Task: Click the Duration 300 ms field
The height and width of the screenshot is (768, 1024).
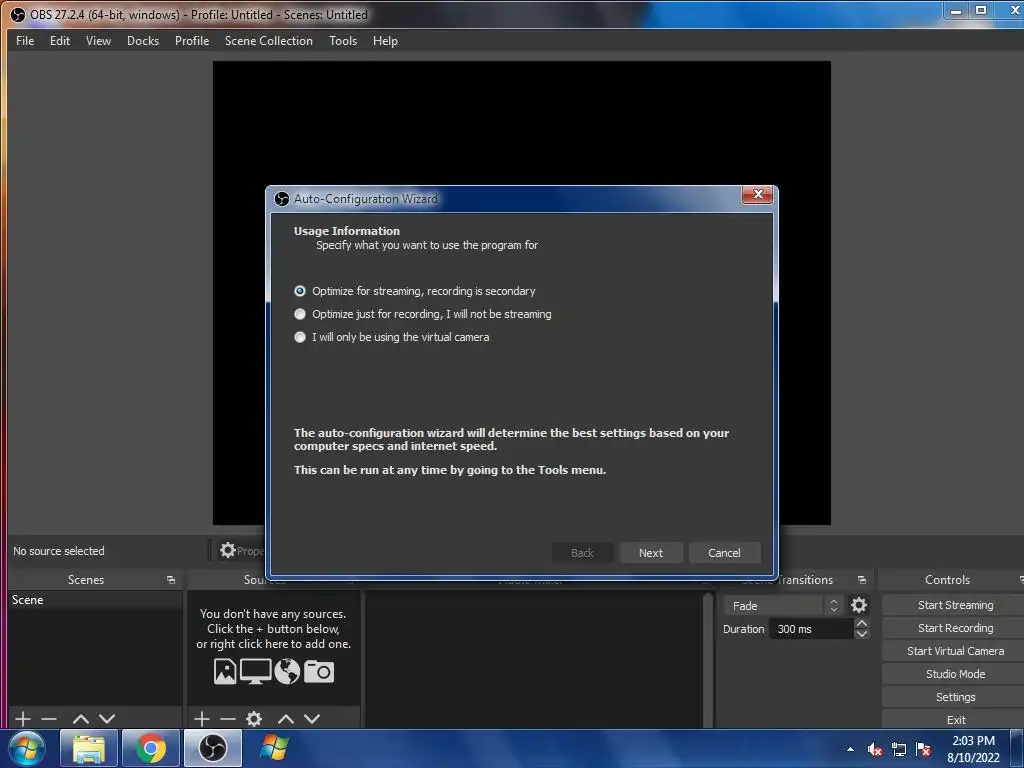Action: click(x=812, y=629)
